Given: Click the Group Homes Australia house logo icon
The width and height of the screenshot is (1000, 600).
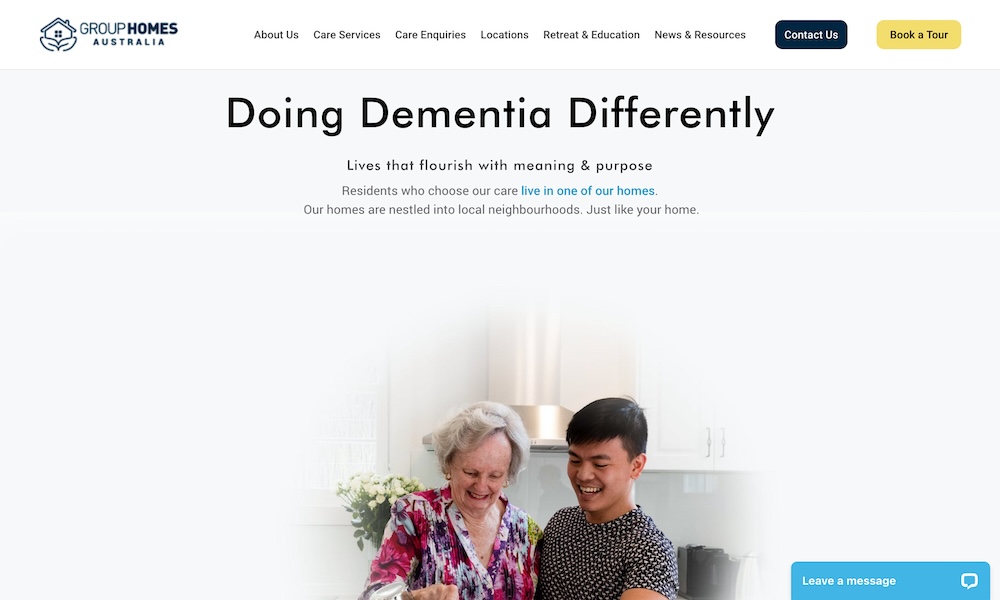Looking at the screenshot, I should point(58,34).
